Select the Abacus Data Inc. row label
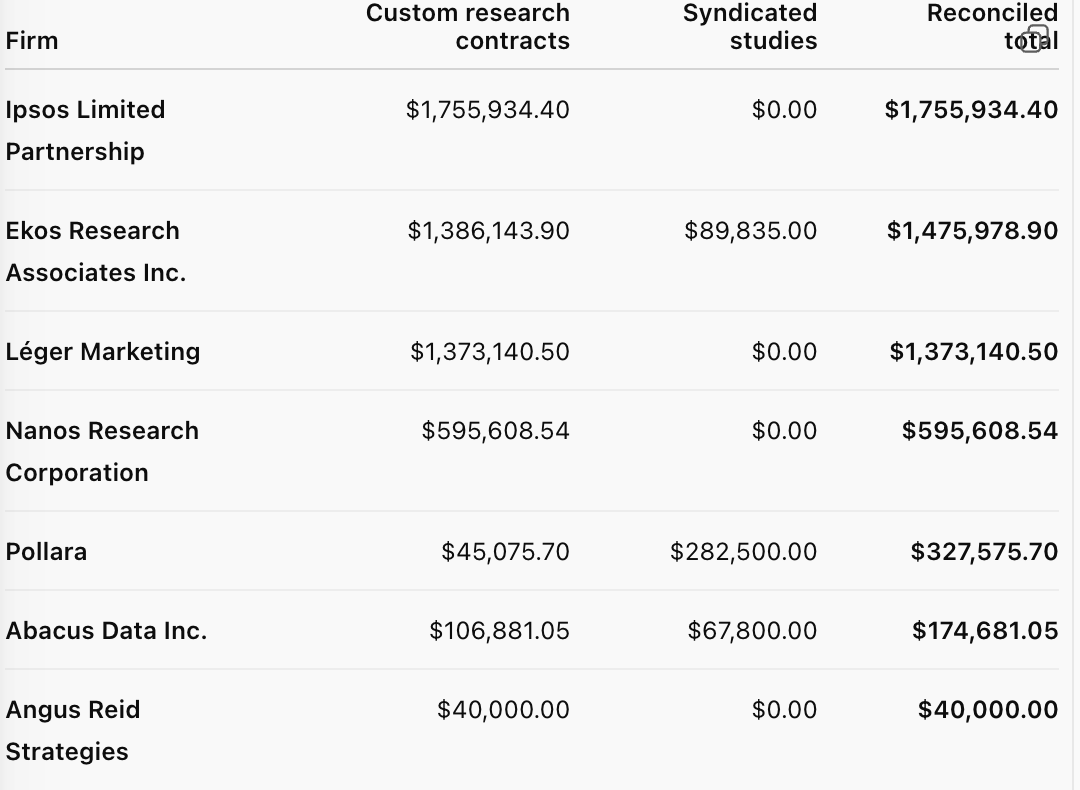Viewport: 1080px width, 790px height. coord(106,631)
